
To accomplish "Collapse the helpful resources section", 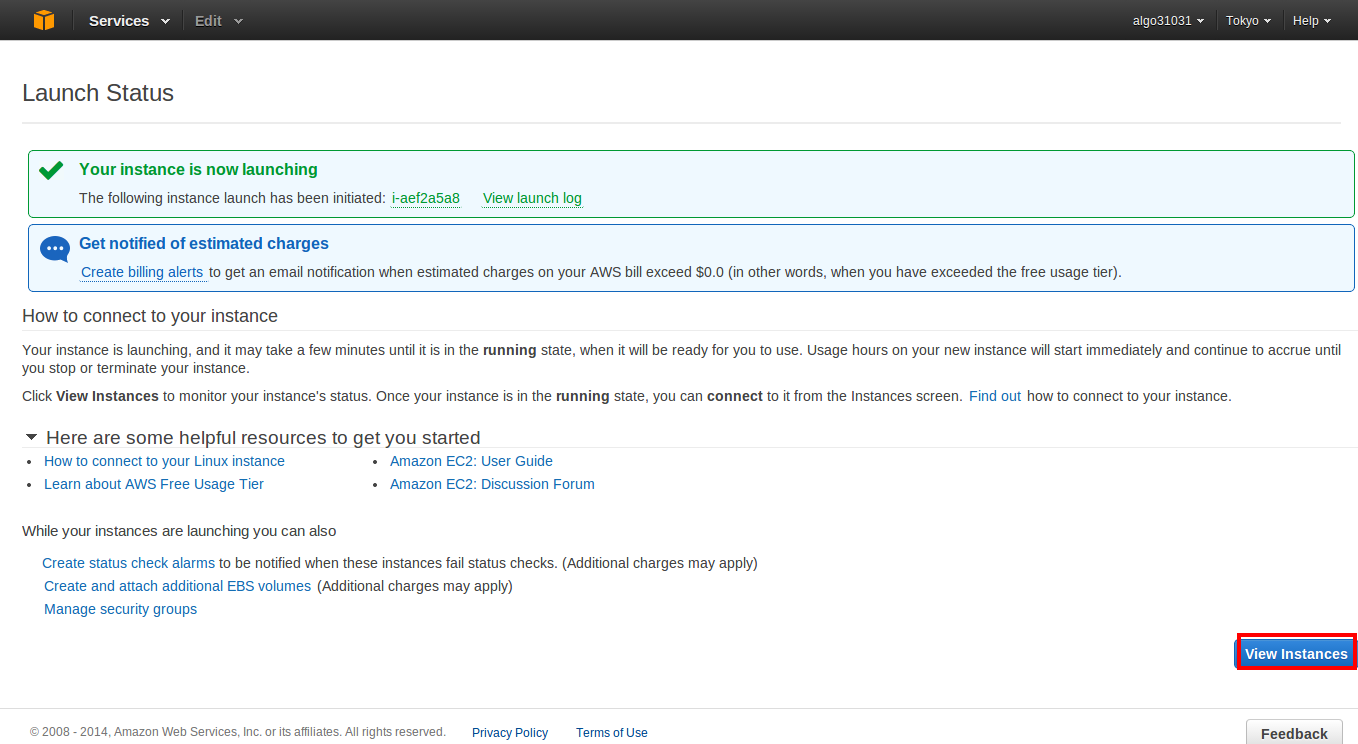I will coord(32,438).
